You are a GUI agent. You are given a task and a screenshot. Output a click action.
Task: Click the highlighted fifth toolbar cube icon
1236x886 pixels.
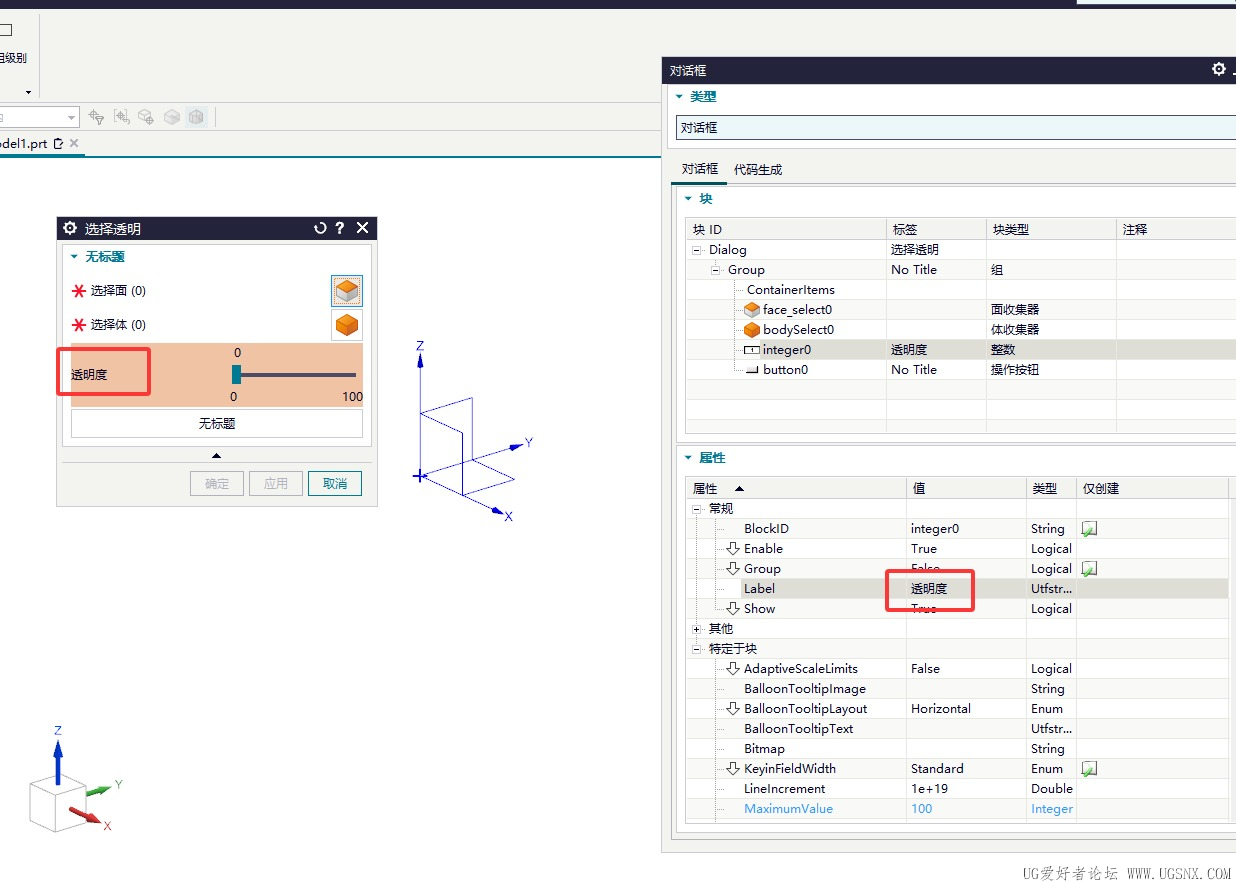point(197,117)
